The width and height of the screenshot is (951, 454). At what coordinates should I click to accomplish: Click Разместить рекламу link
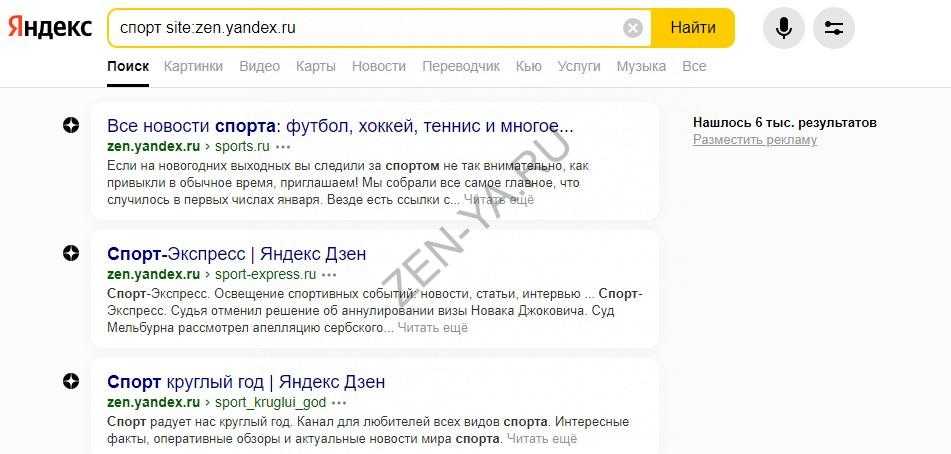pos(755,140)
